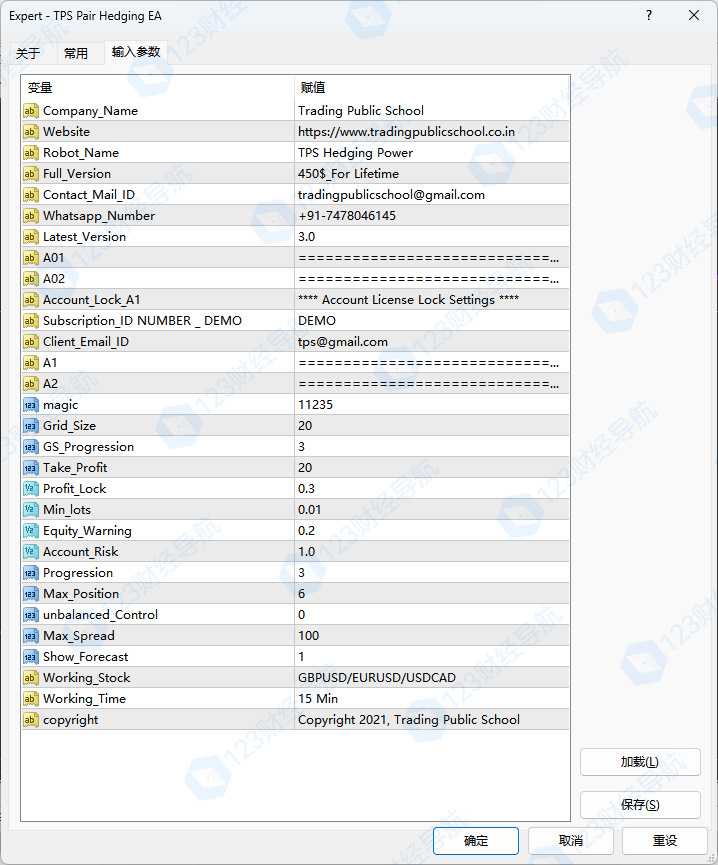Image resolution: width=718 pixels, height=865 pixels.
Task: Click the integer icon beside GS_Progression
Action: click(x=31, y=447)
